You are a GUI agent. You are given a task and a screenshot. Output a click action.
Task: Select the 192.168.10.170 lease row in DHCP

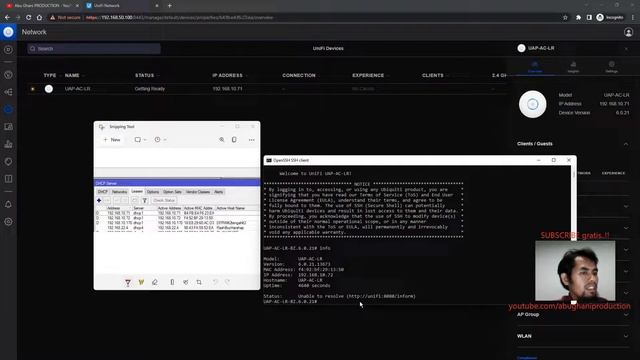[177, 223]
